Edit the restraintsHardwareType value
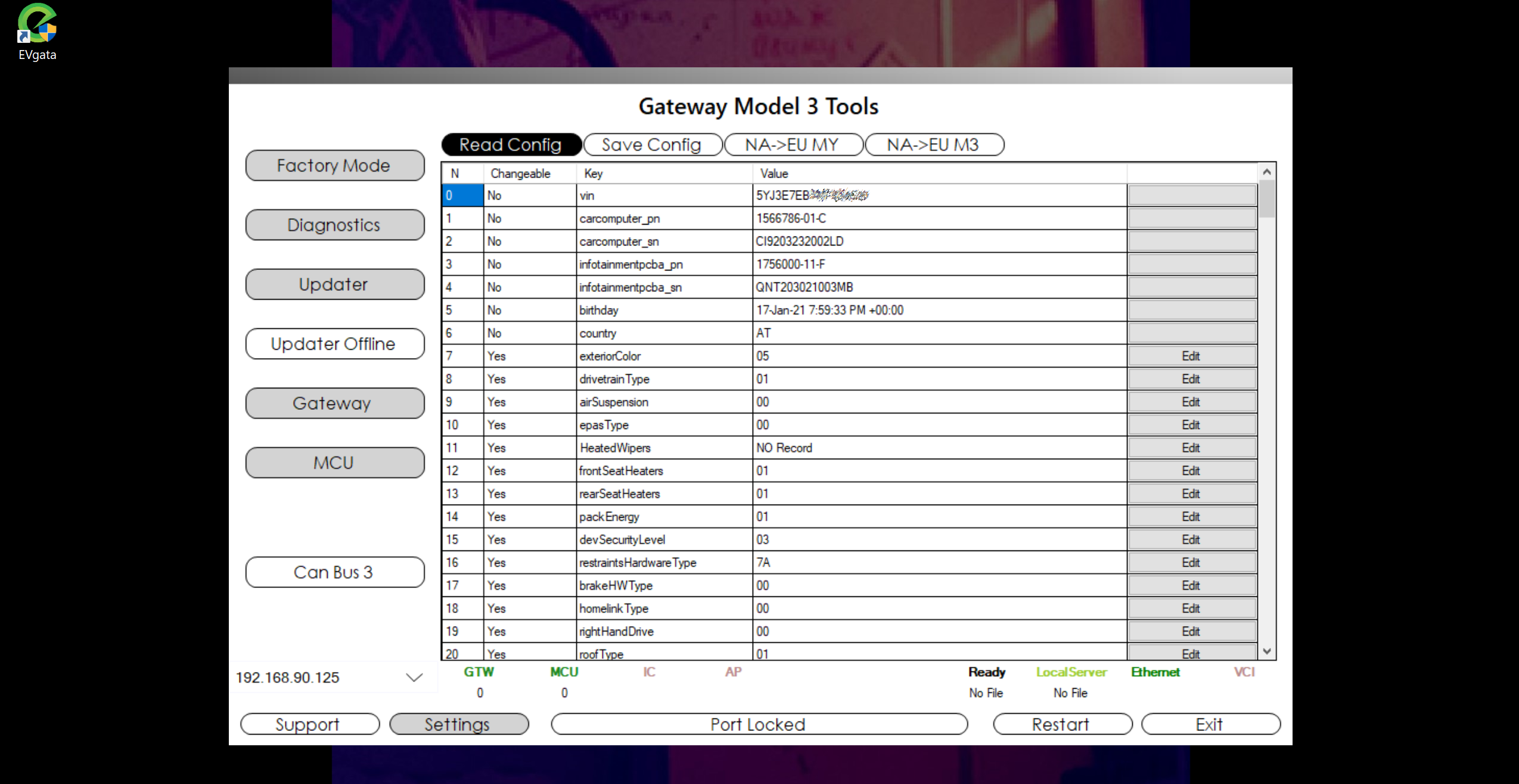Viewport: 1519px width, 784px height. [1191, 563]
